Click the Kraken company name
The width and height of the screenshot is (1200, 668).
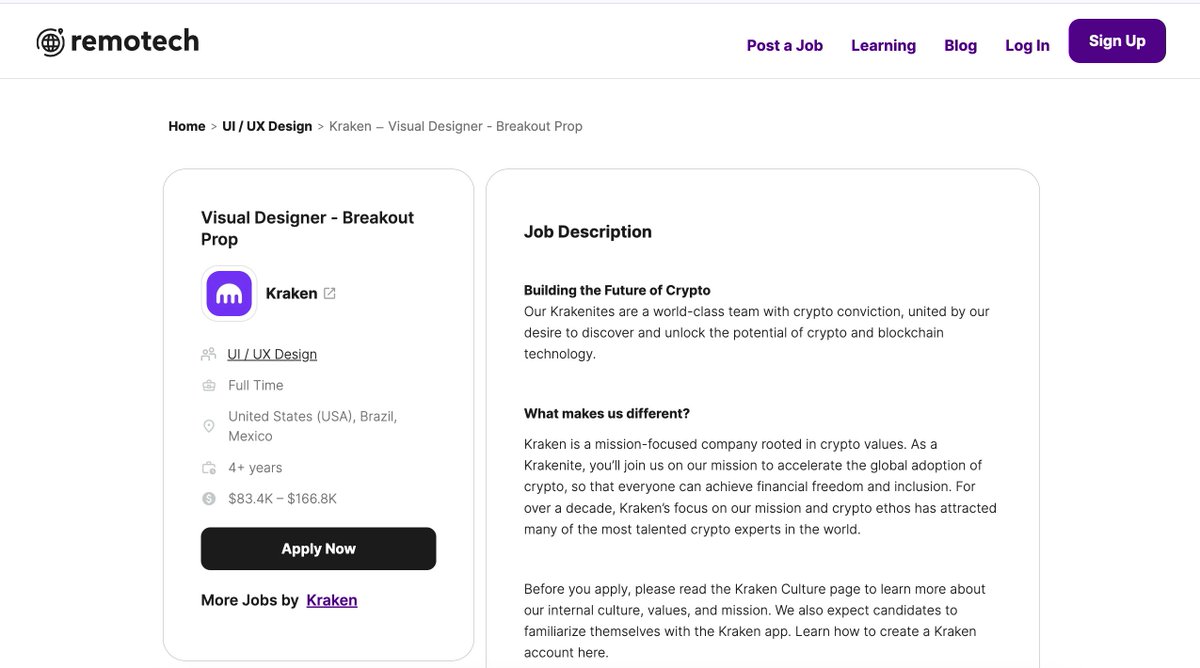tap(291, 293)
